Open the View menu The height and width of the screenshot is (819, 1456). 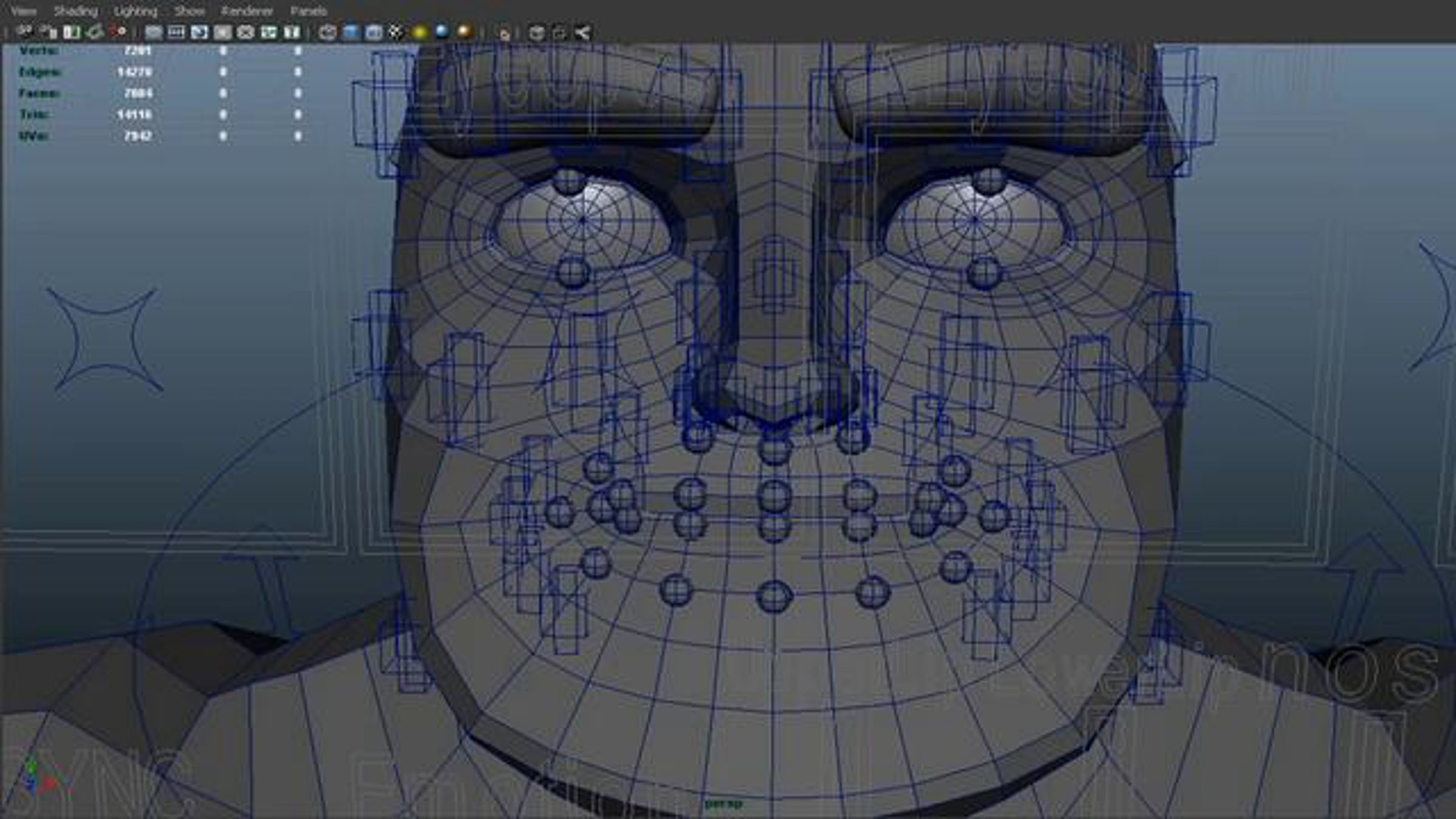(23, 11)
